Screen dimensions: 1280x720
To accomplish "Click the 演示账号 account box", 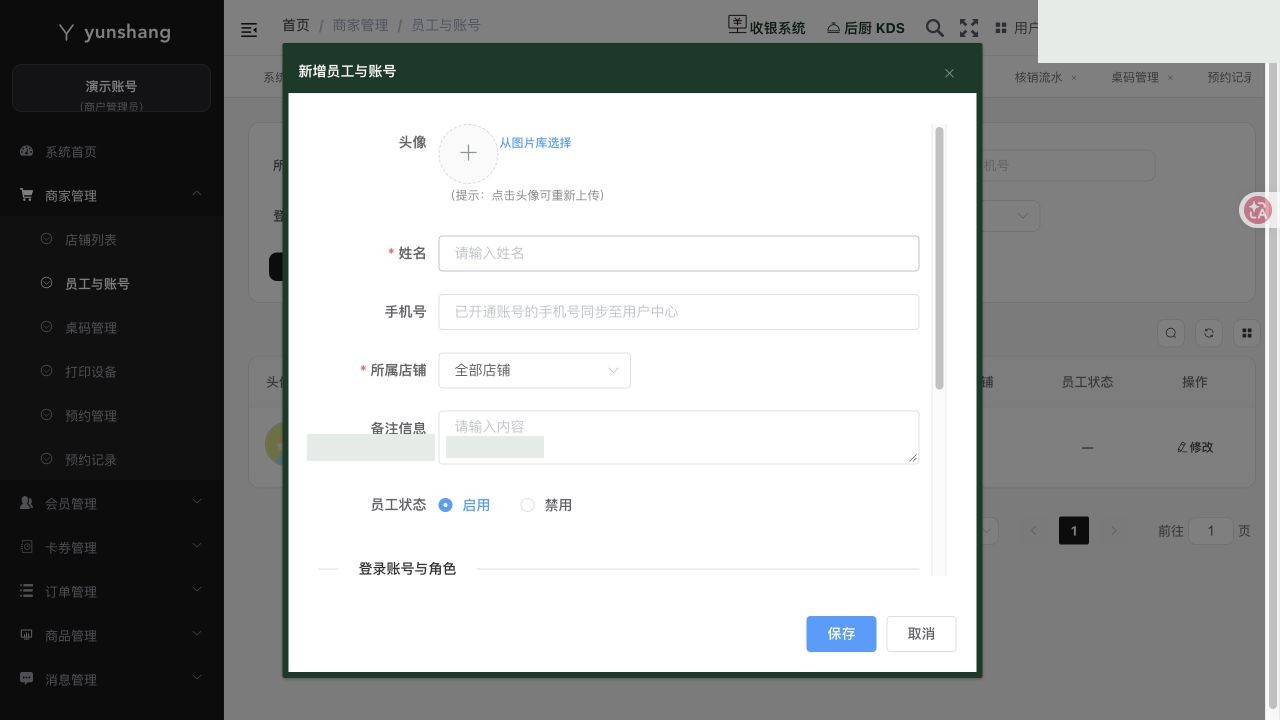I will click(111, 88).
